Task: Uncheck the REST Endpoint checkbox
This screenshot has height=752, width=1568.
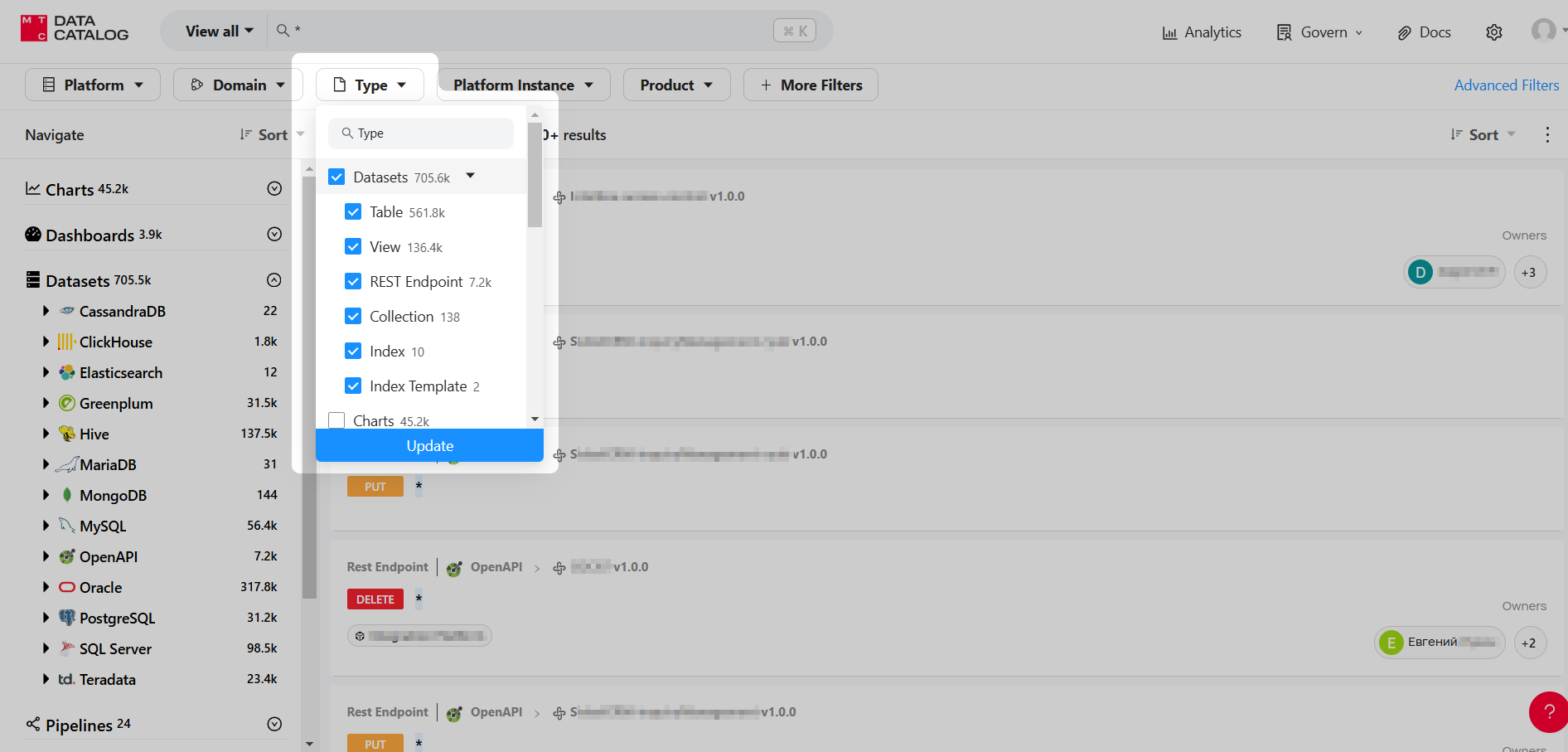Action: click(x=353, y=282)
